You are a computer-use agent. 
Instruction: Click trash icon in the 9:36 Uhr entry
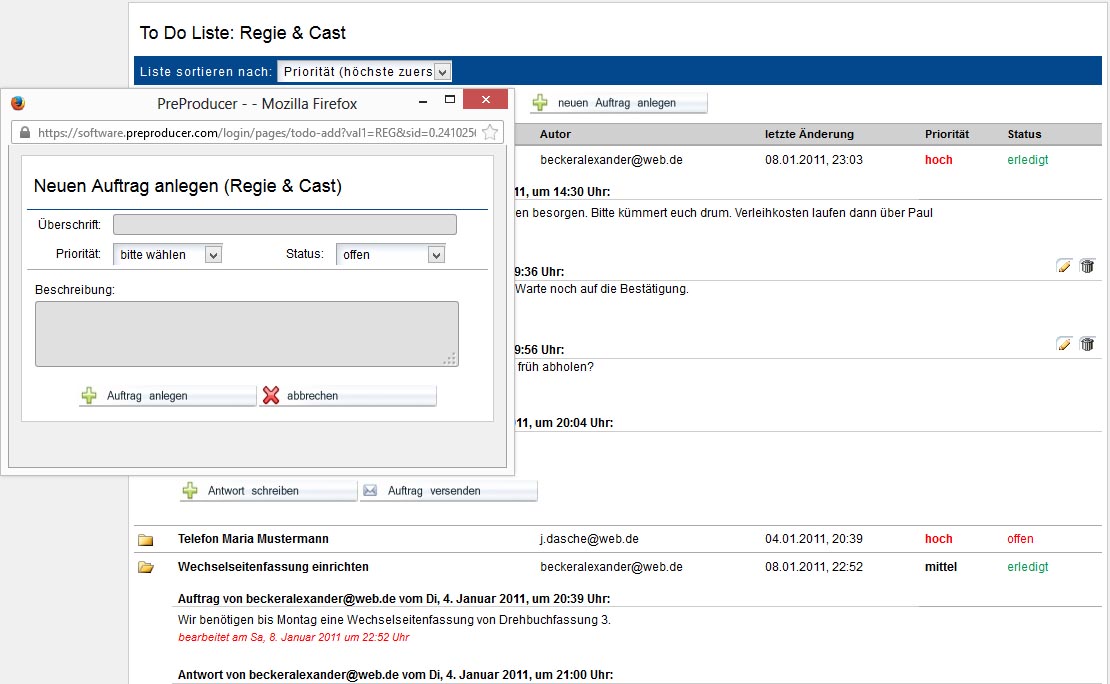coord(1087,266)
